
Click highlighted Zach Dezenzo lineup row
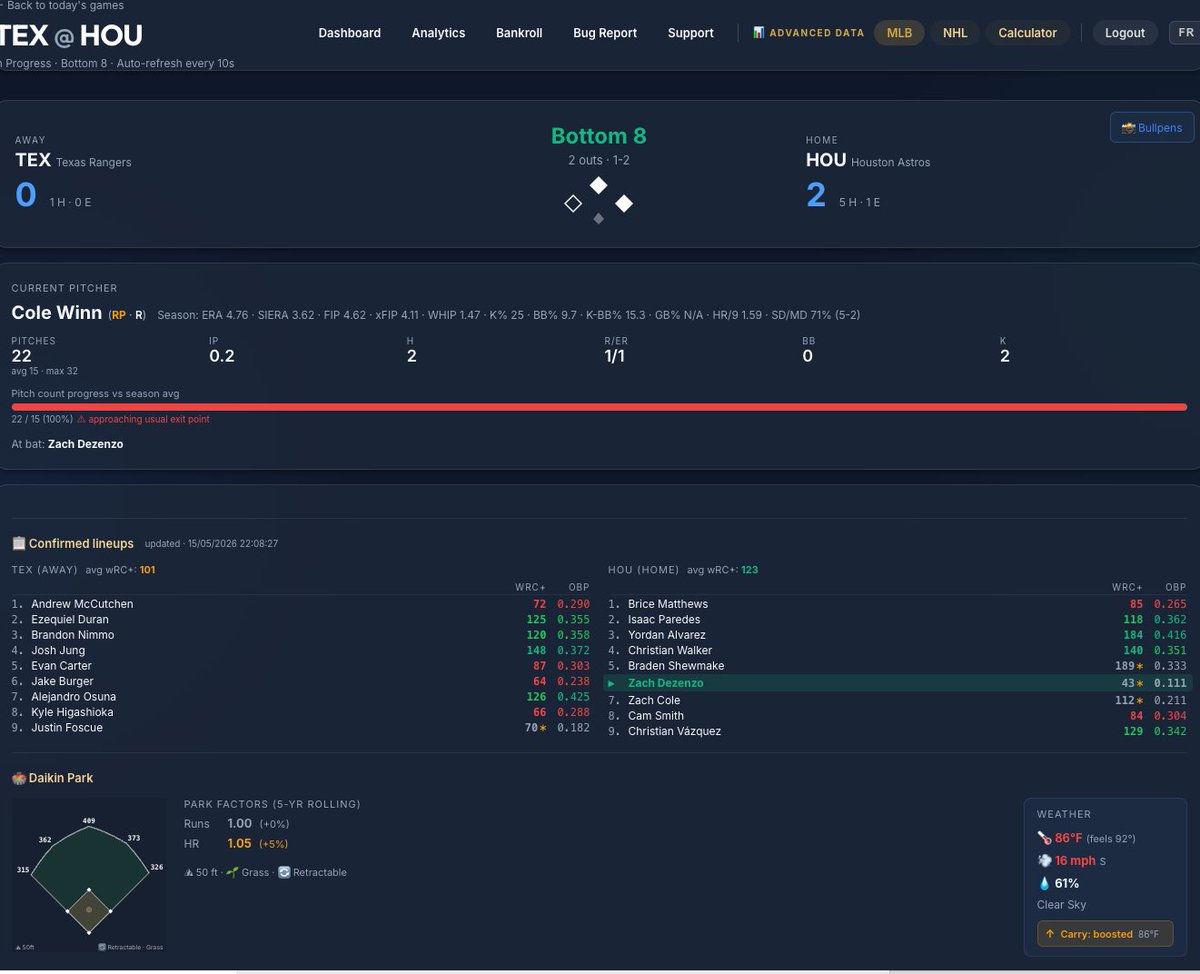click(x=898, y=683)
